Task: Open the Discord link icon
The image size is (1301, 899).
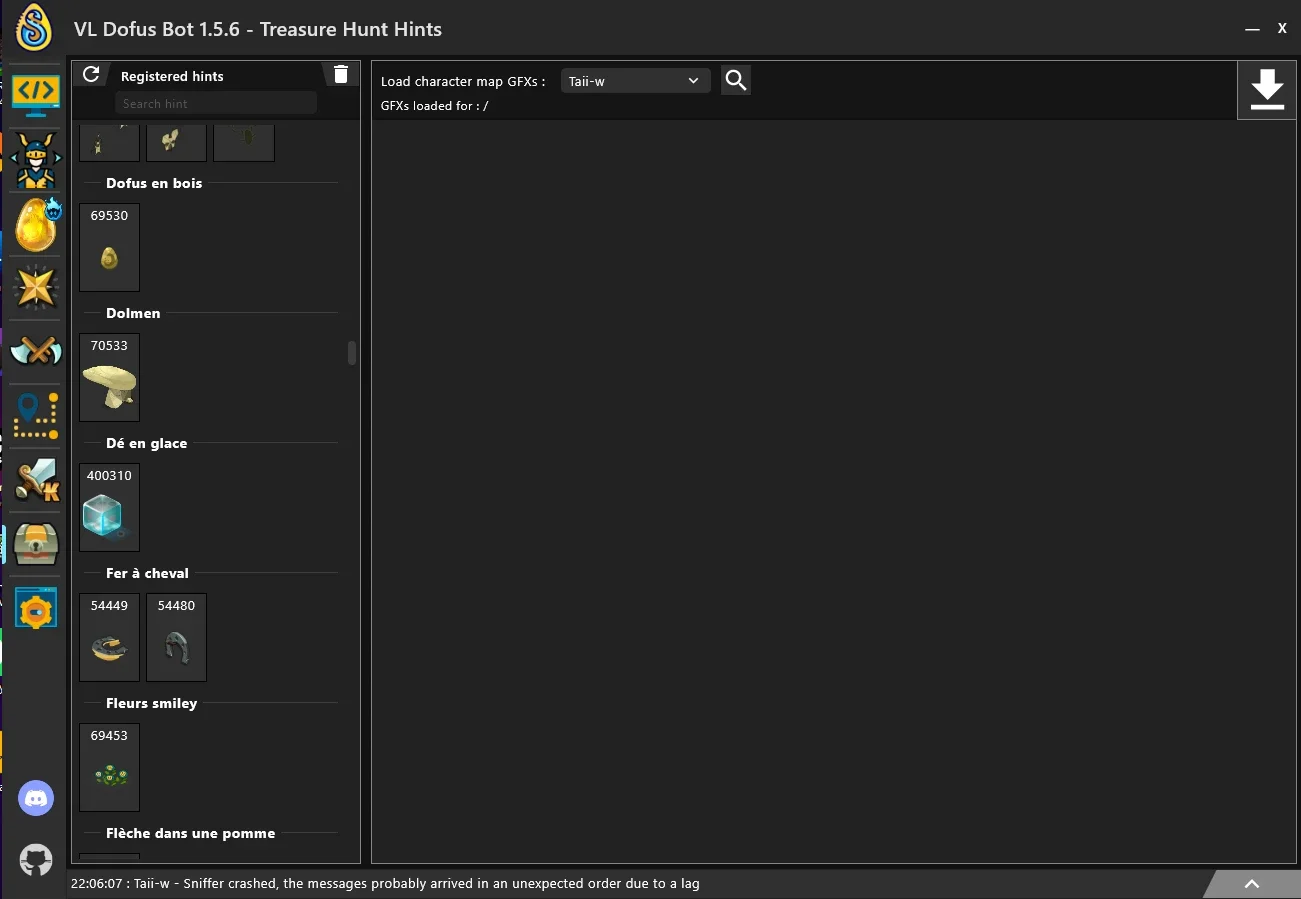Action: point(36,798)
